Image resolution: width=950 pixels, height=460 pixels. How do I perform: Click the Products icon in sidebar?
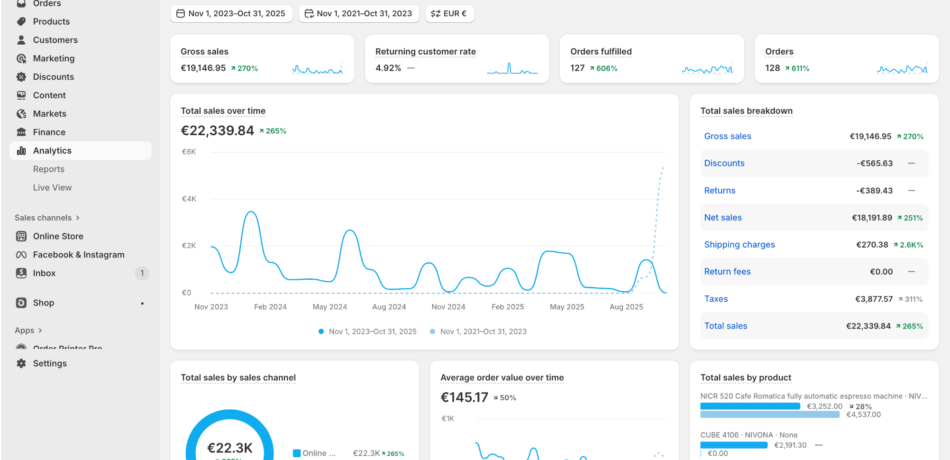[x=22, y=21]
